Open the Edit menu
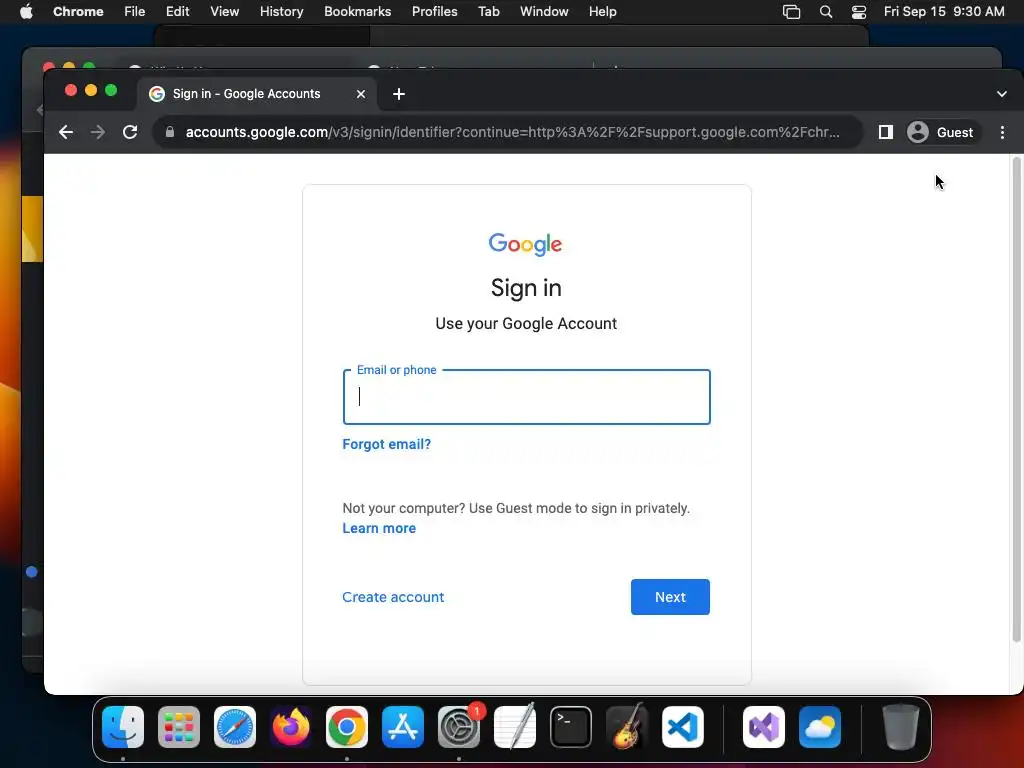 pyautogui.click(x=178, y=12)
